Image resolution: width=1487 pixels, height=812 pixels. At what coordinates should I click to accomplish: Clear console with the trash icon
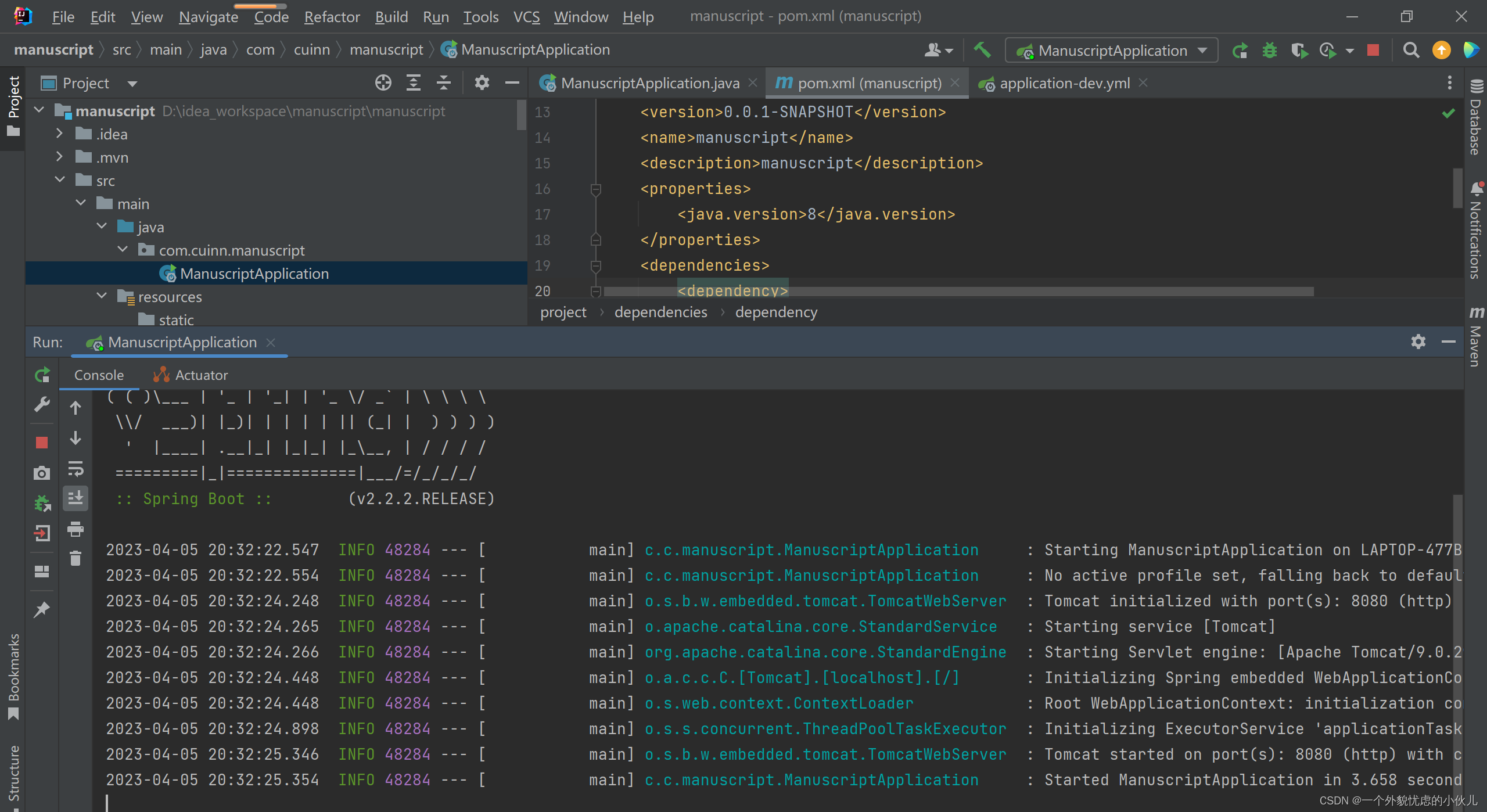(76, 559)
